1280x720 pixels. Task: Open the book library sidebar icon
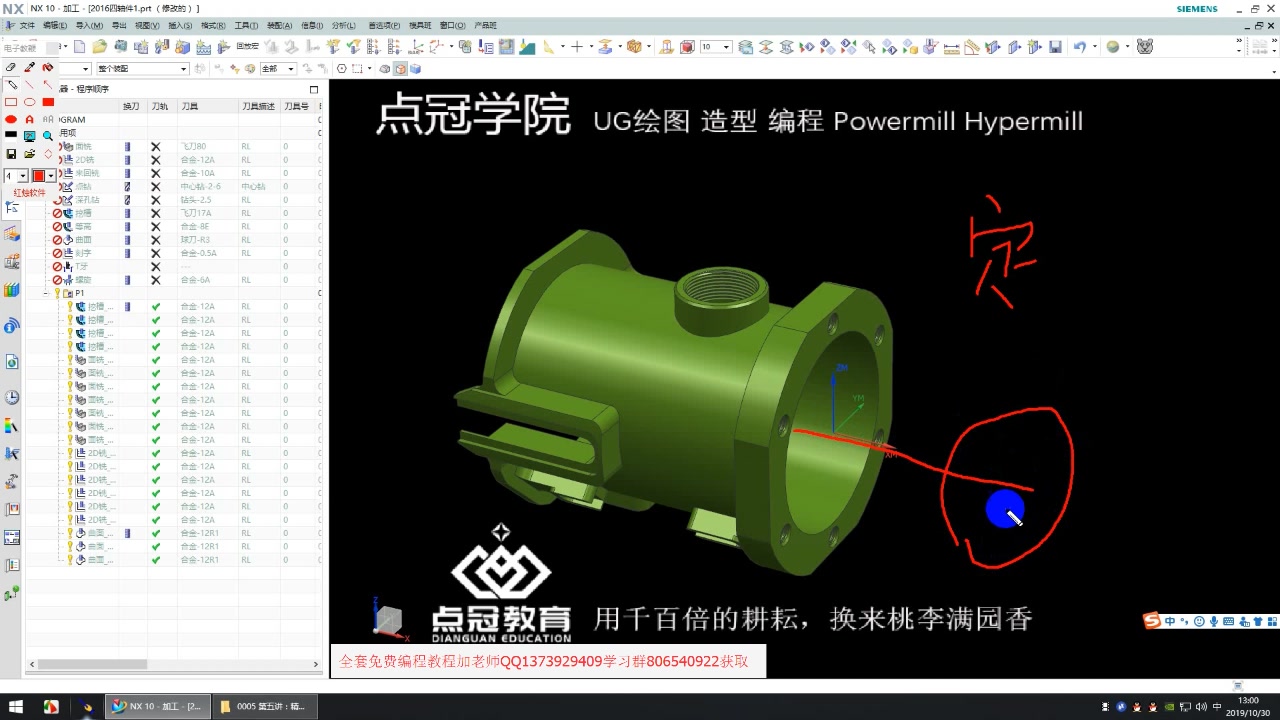pos(12,290)
